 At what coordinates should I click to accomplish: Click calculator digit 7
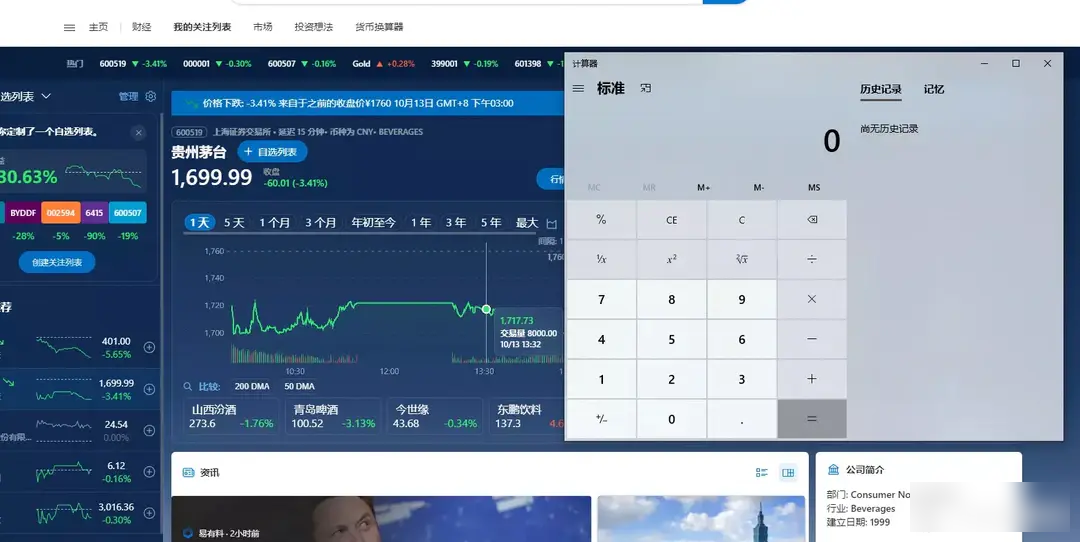click(601, 300)
